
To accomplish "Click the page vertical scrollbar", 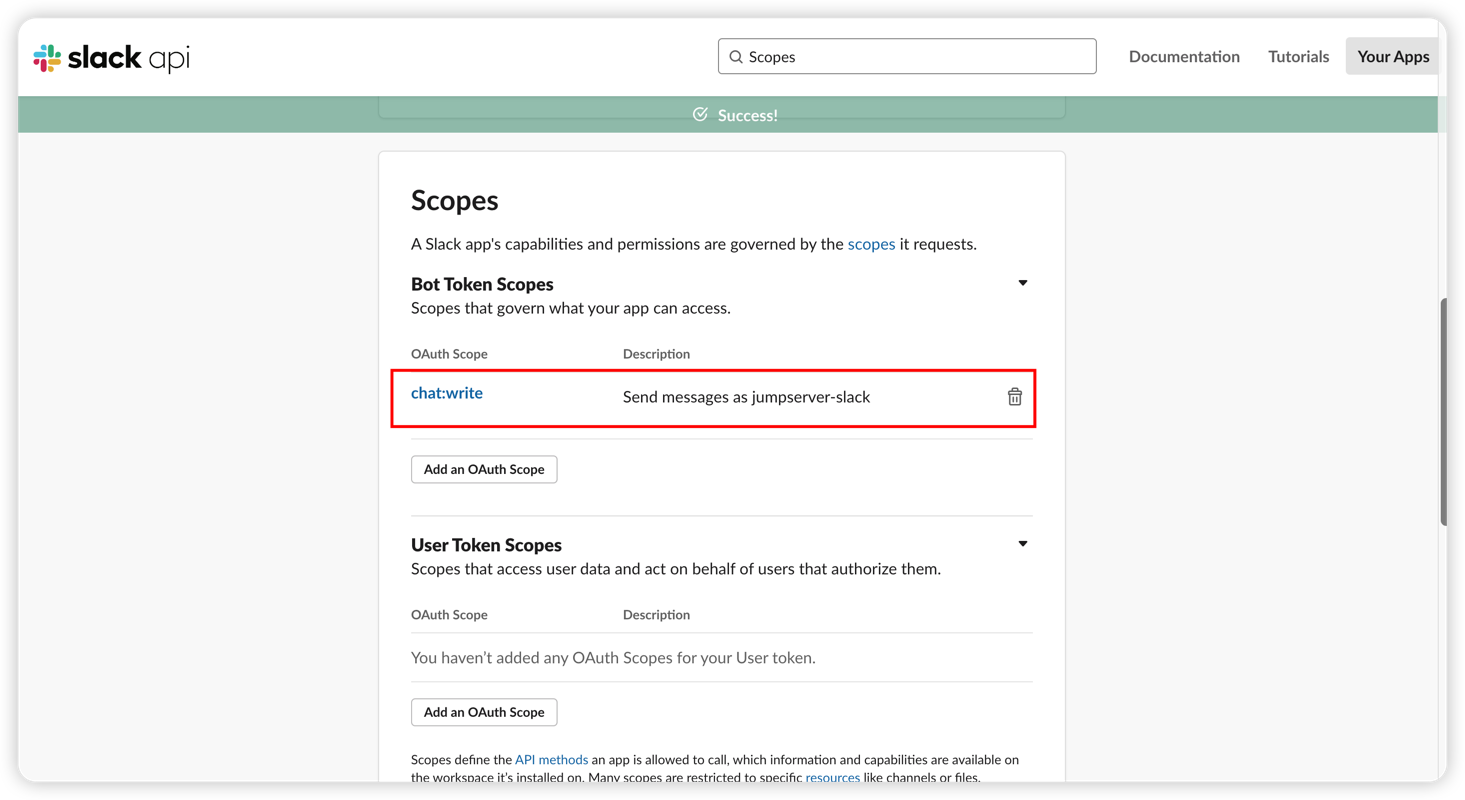I will point(1443,412).
